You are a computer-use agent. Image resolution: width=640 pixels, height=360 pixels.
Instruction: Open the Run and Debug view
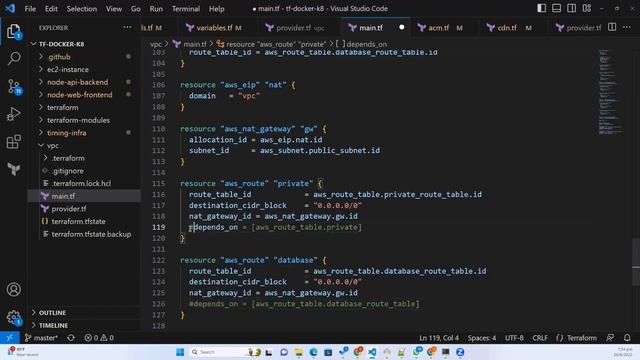(13, 114)
